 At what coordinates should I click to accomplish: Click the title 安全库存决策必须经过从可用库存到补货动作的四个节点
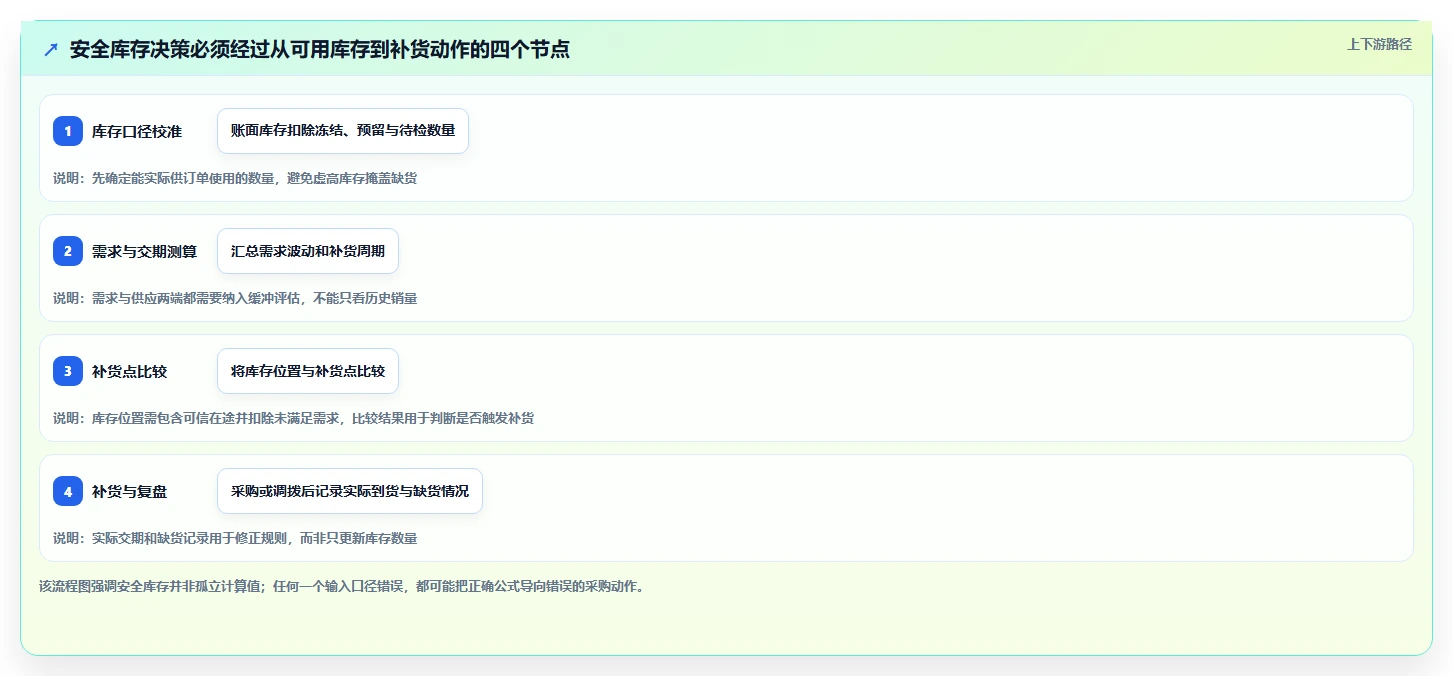tap(320, 50)
